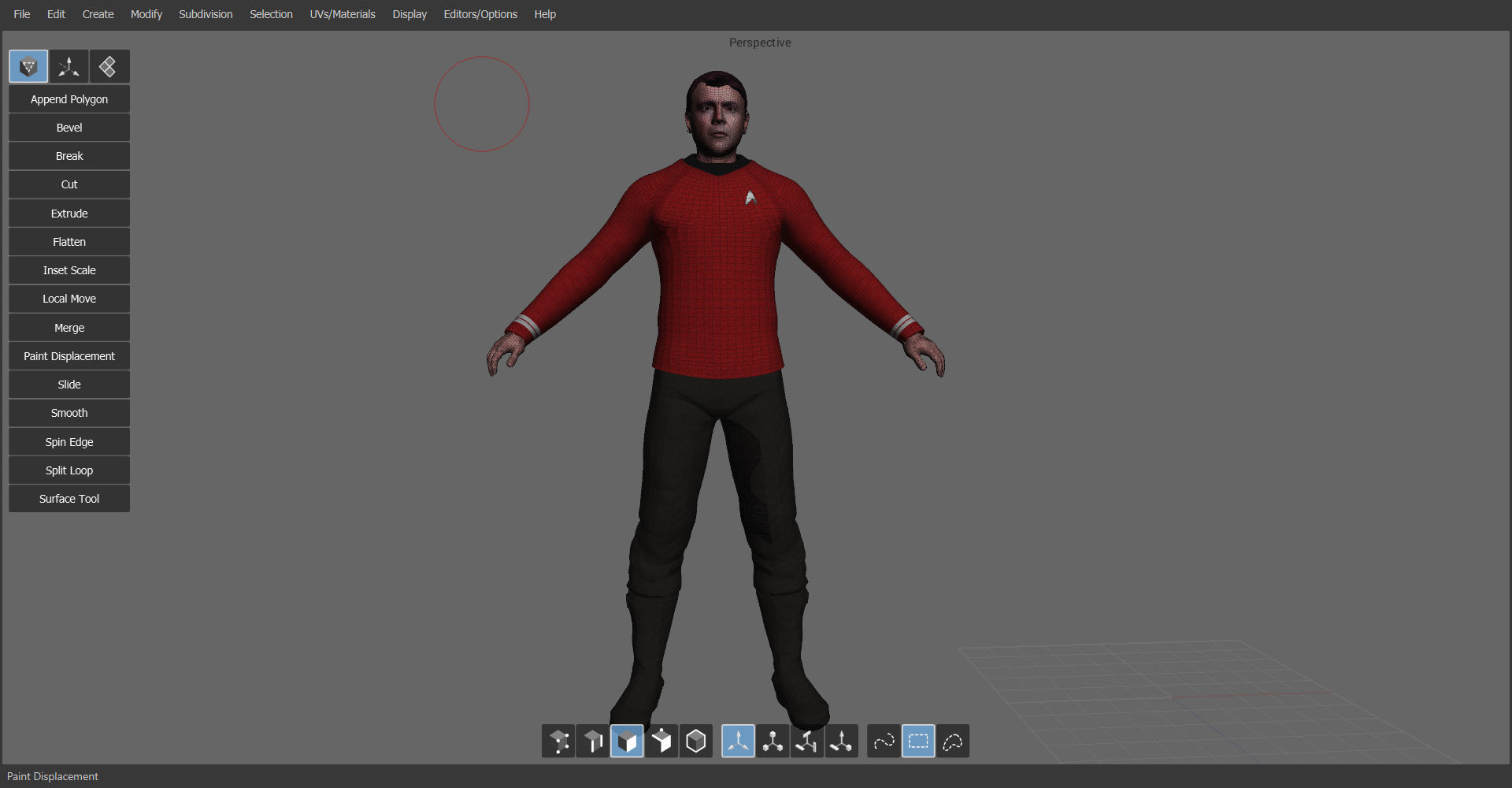Toggle the rectangle marquee selection mode
This screenshot has width=1512, height=788.
click(918, 741)
